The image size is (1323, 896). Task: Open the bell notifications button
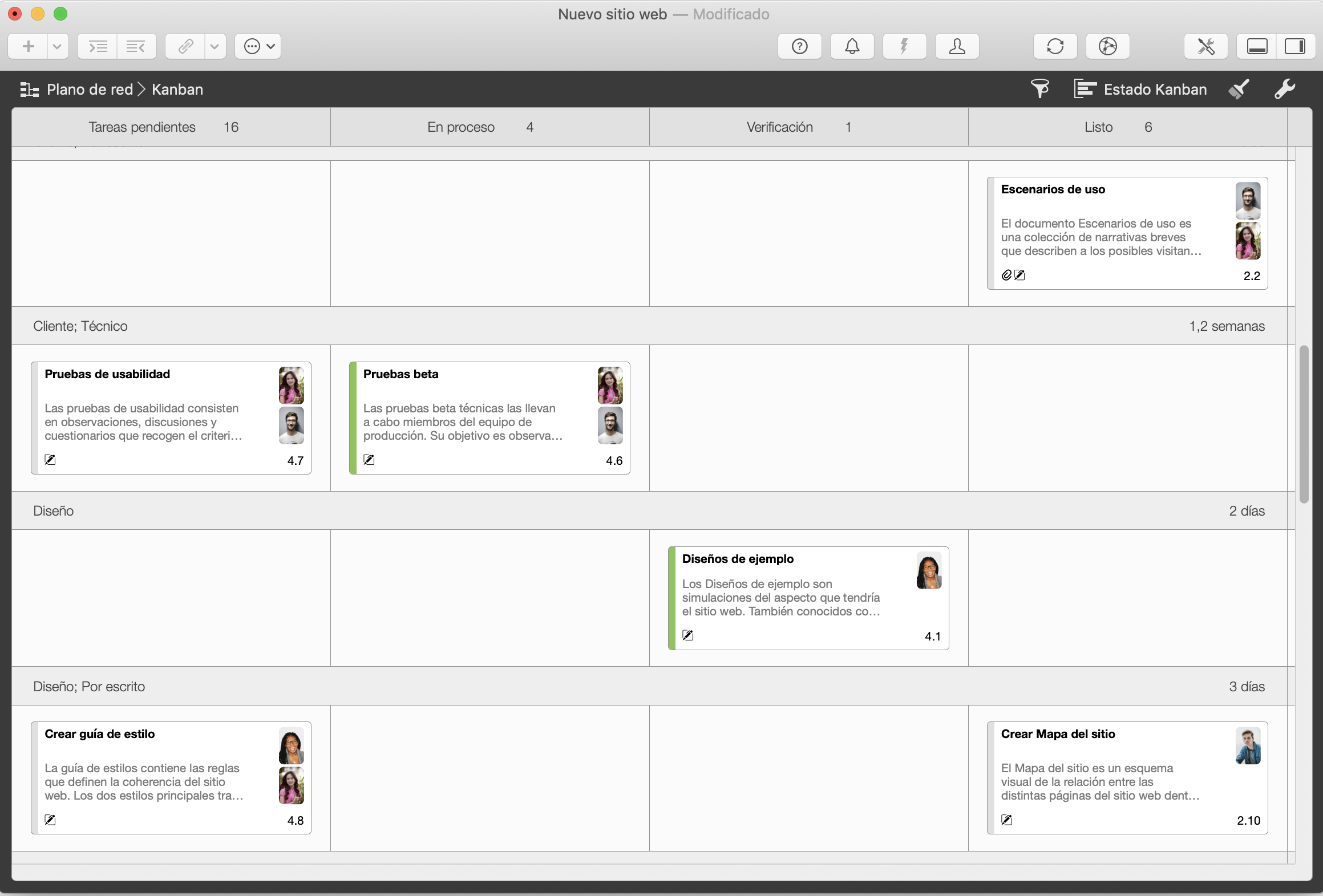click(852, 46)
